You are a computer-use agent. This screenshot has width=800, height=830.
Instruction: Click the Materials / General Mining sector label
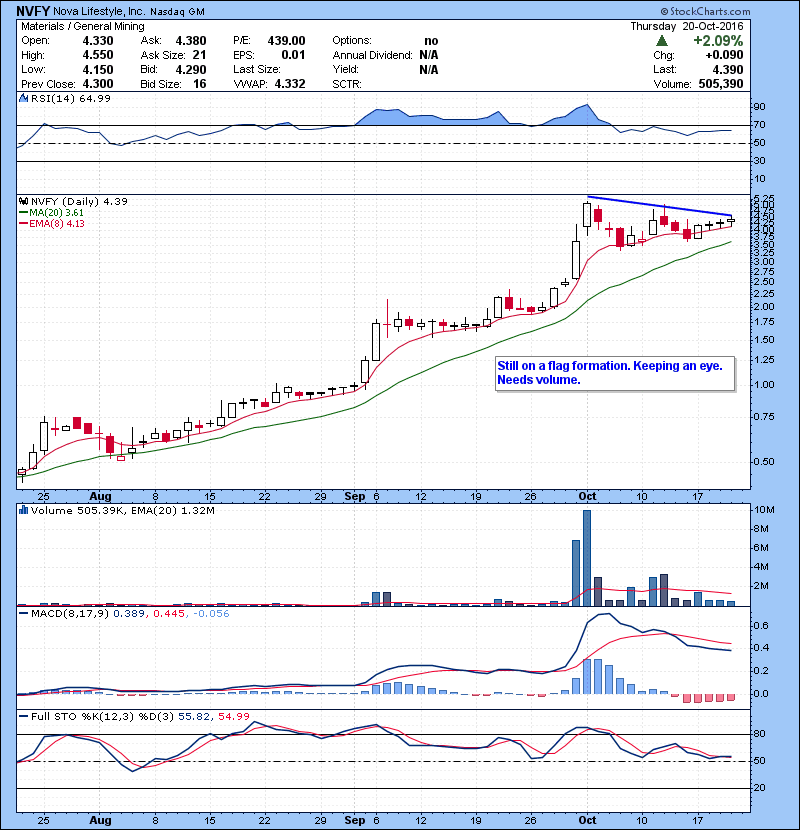click(x=83, y=26)
